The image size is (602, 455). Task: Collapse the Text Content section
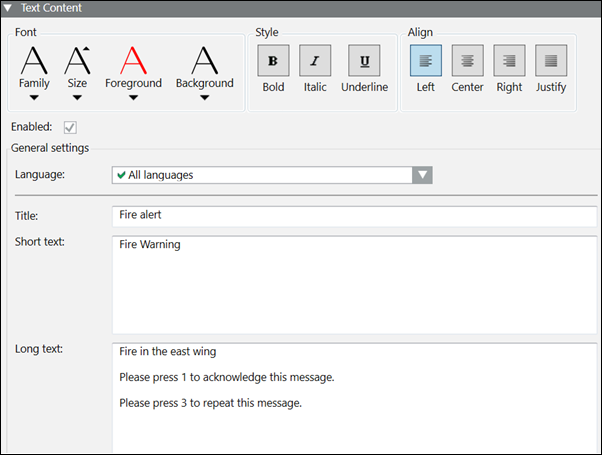tap(9, 7)
